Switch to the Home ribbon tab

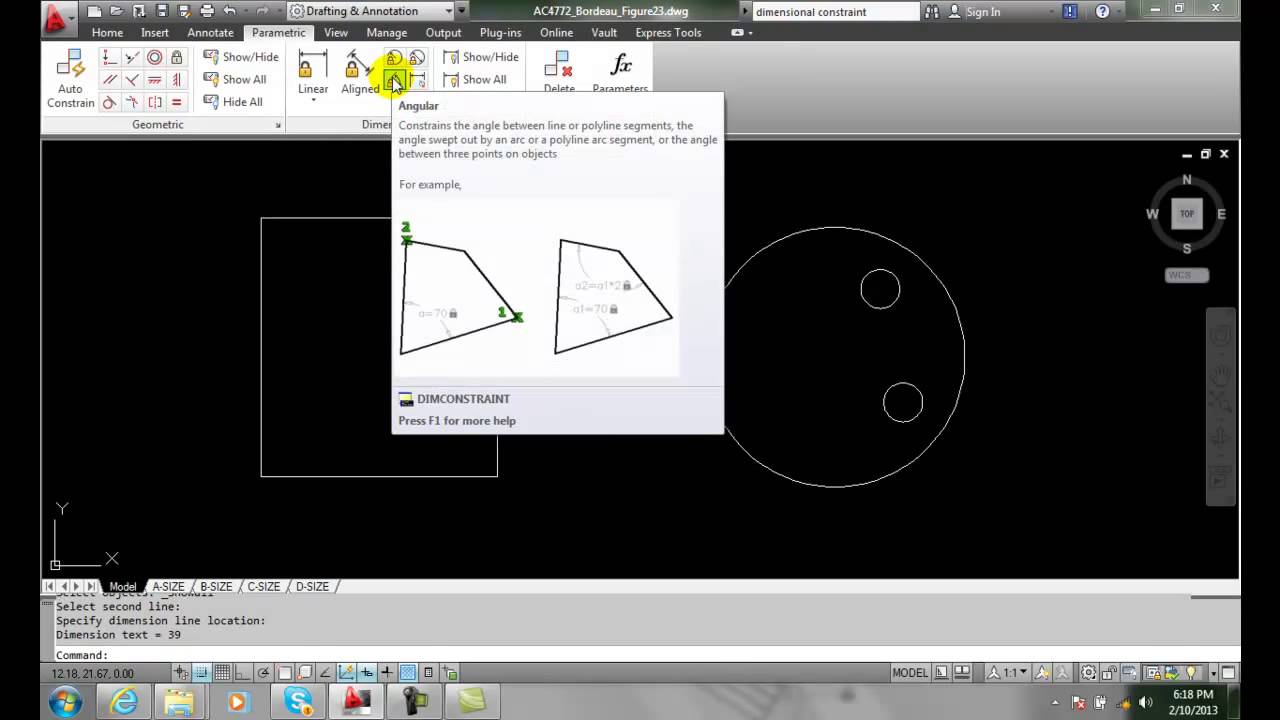(107, 33)
